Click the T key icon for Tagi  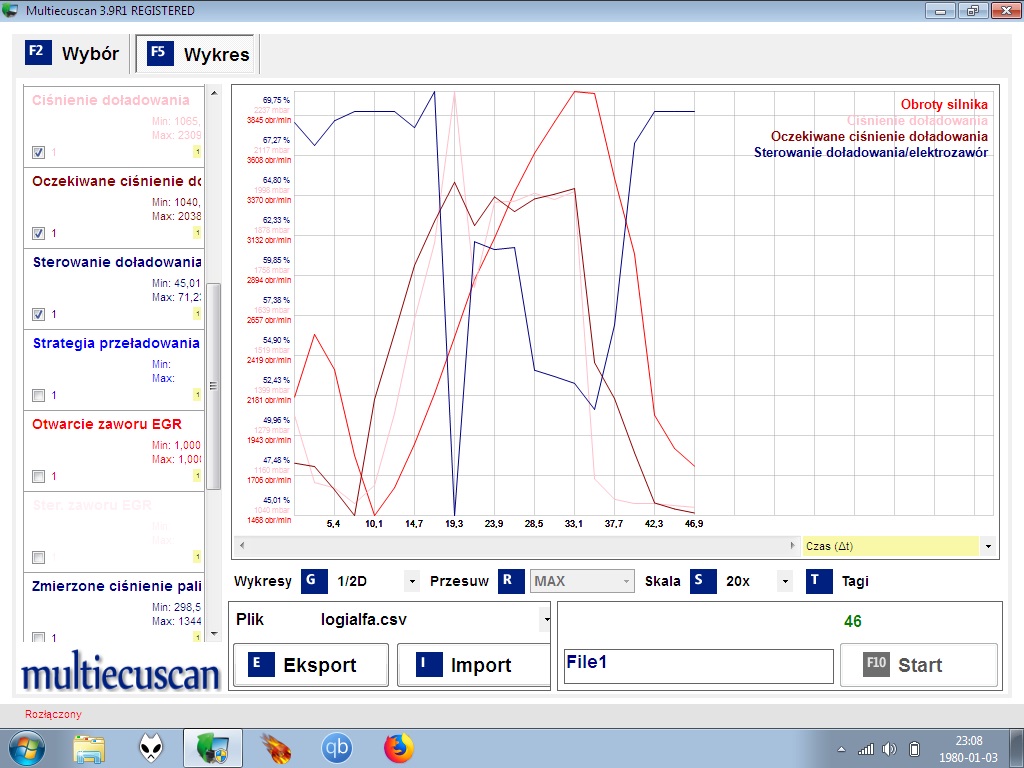(x=819, y=581)
